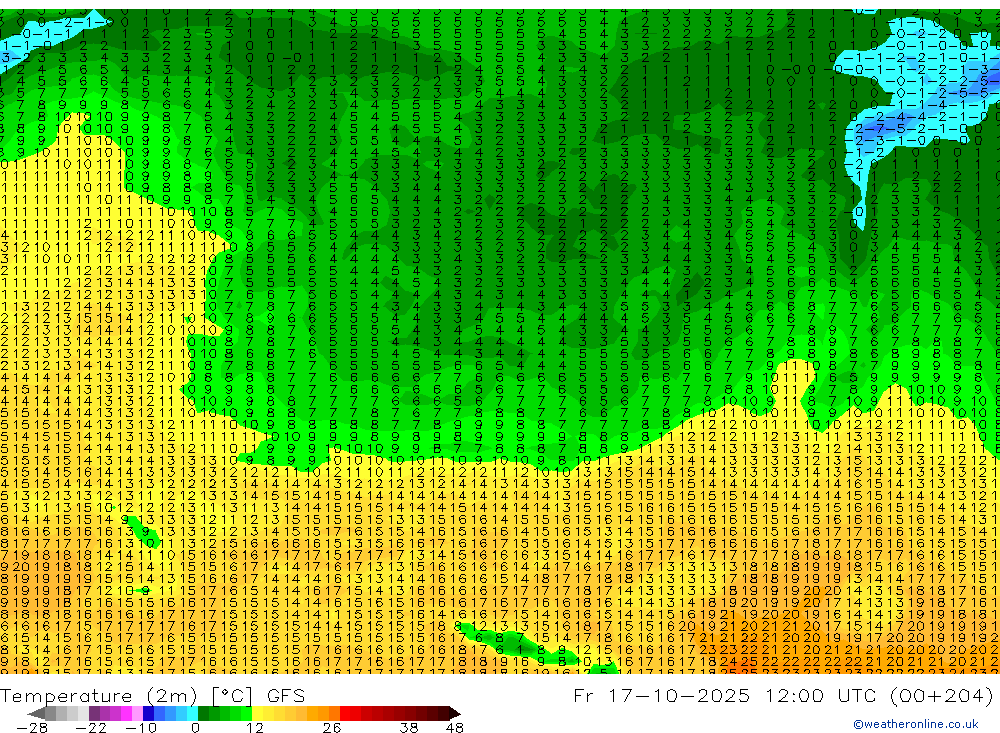
Task: Click the '-28' label on the colour scale
Action: [x=32, y=727]
